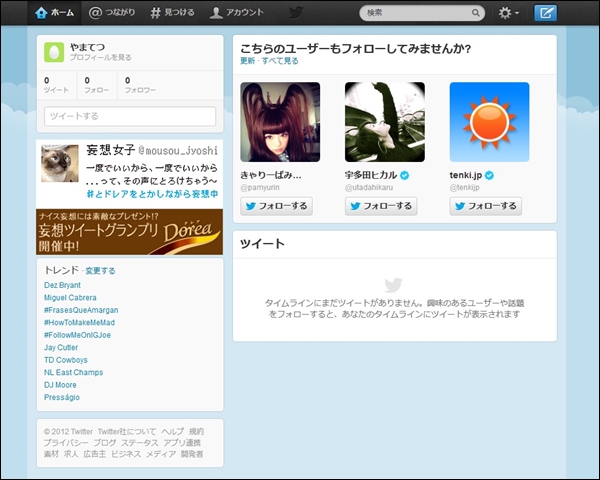600x480 pixels.
Task: Open trend DJ Moore
Action: coord(60,385)
